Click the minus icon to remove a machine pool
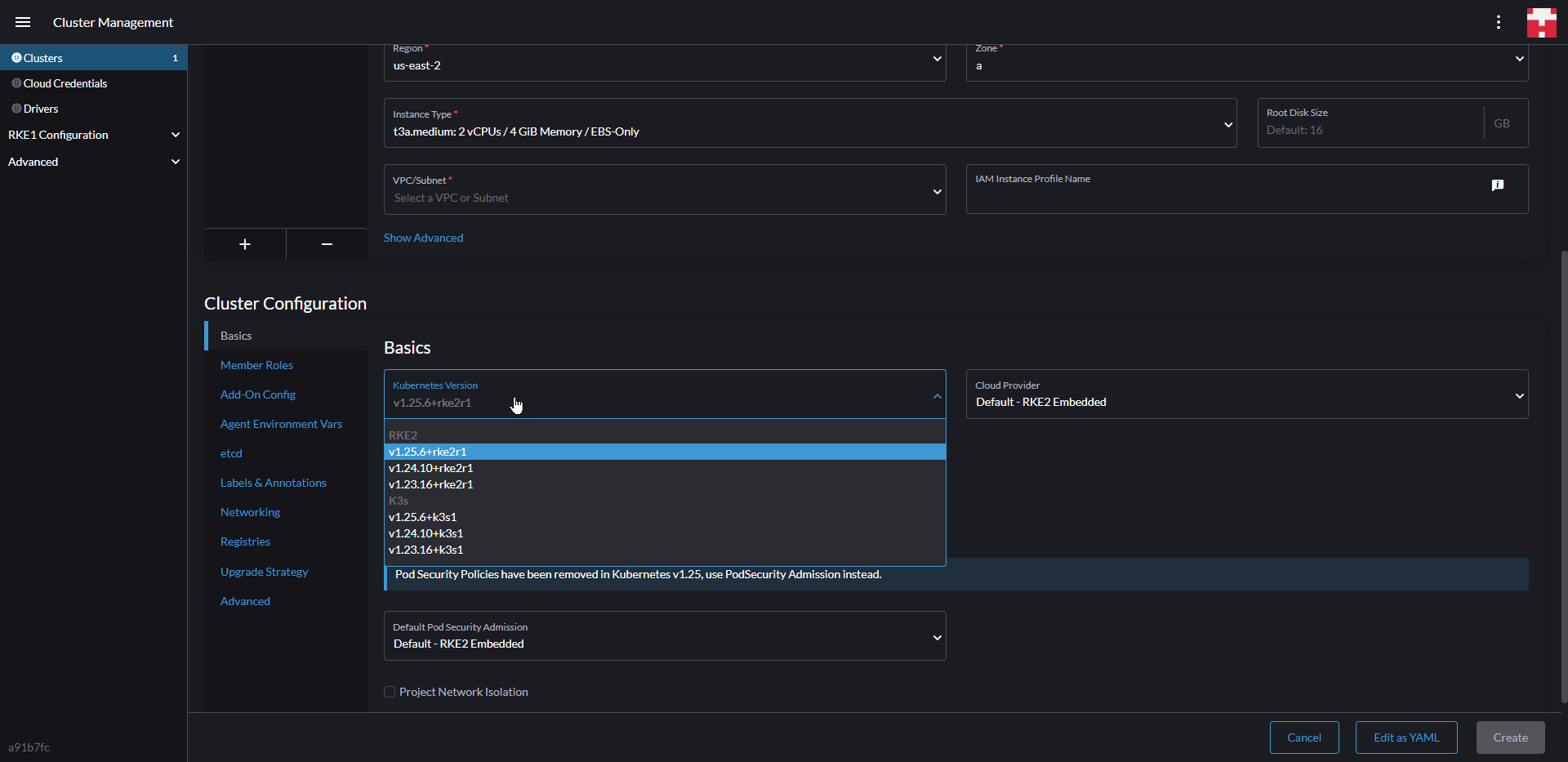Viewport: 1568px width, 762px height. pos(326,244)
